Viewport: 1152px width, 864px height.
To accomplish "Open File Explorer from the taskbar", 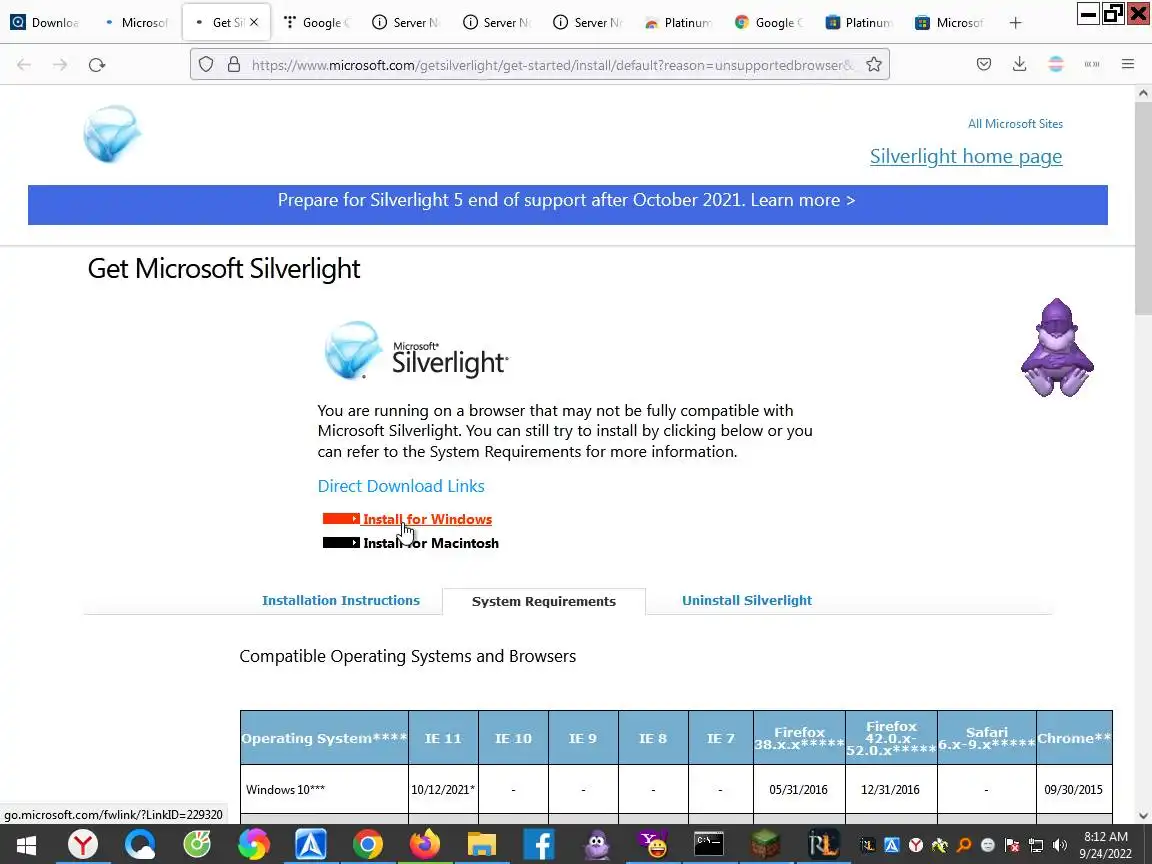I will 482,845.
